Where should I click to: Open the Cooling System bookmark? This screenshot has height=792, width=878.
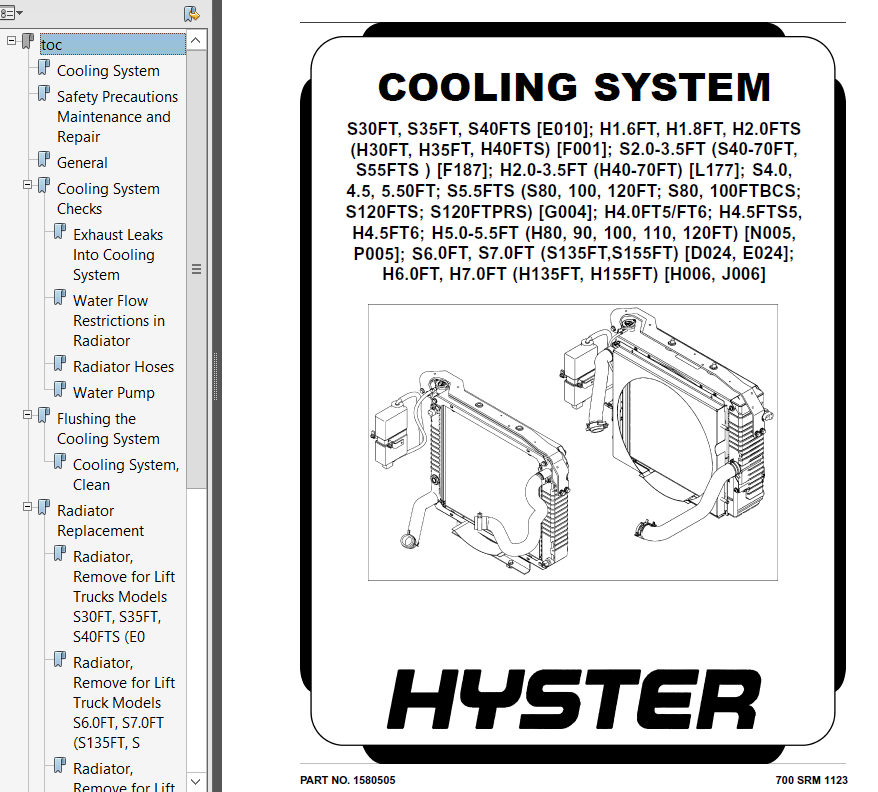coord(108,71)
